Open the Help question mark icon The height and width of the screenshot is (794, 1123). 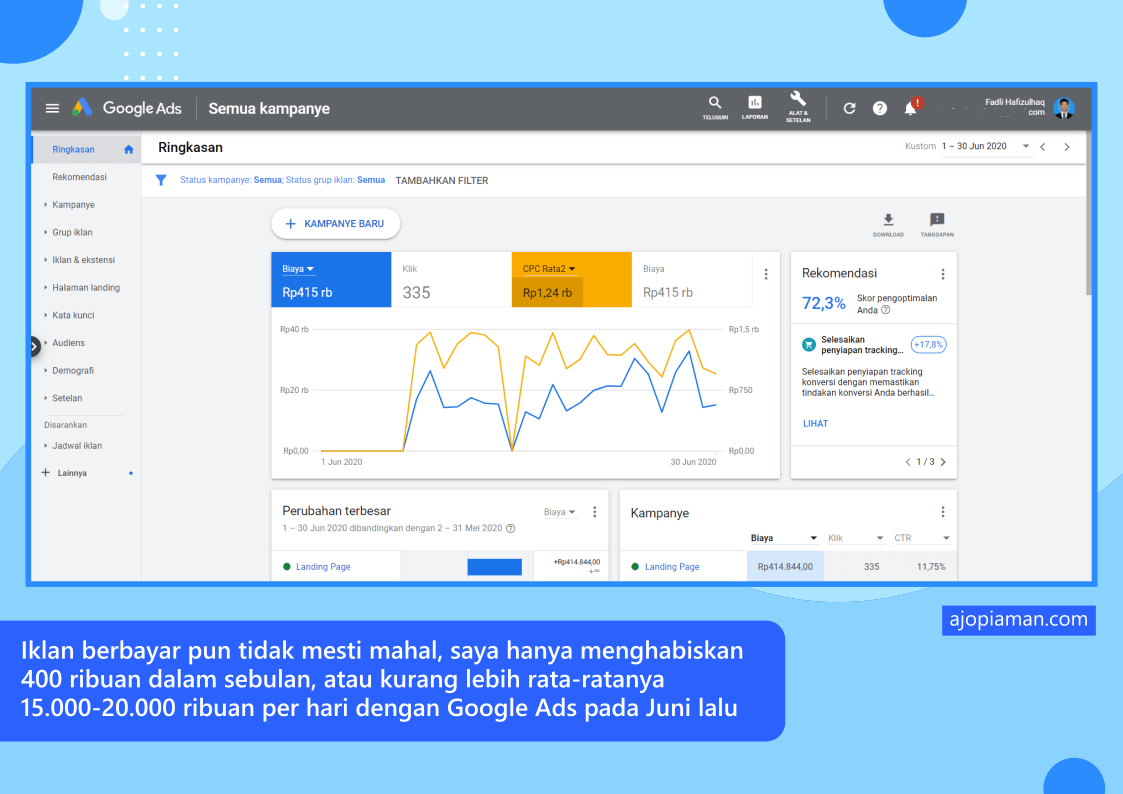(x=879, y=108)
